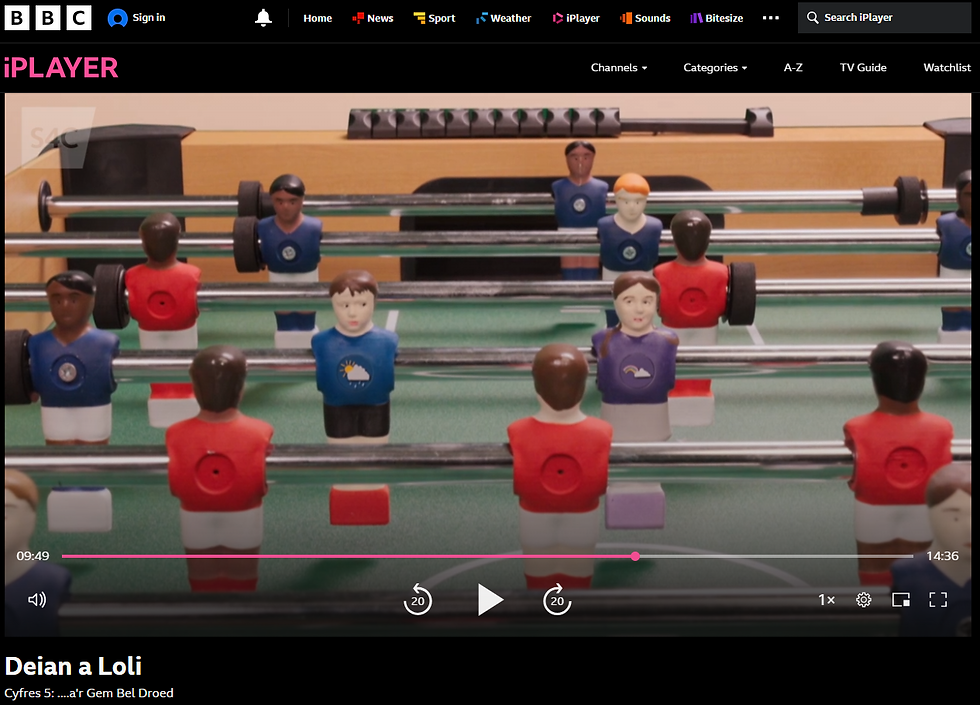Open Bitesize link
Image resolution: width=980 pixels, height=705 pixels.
716,18
